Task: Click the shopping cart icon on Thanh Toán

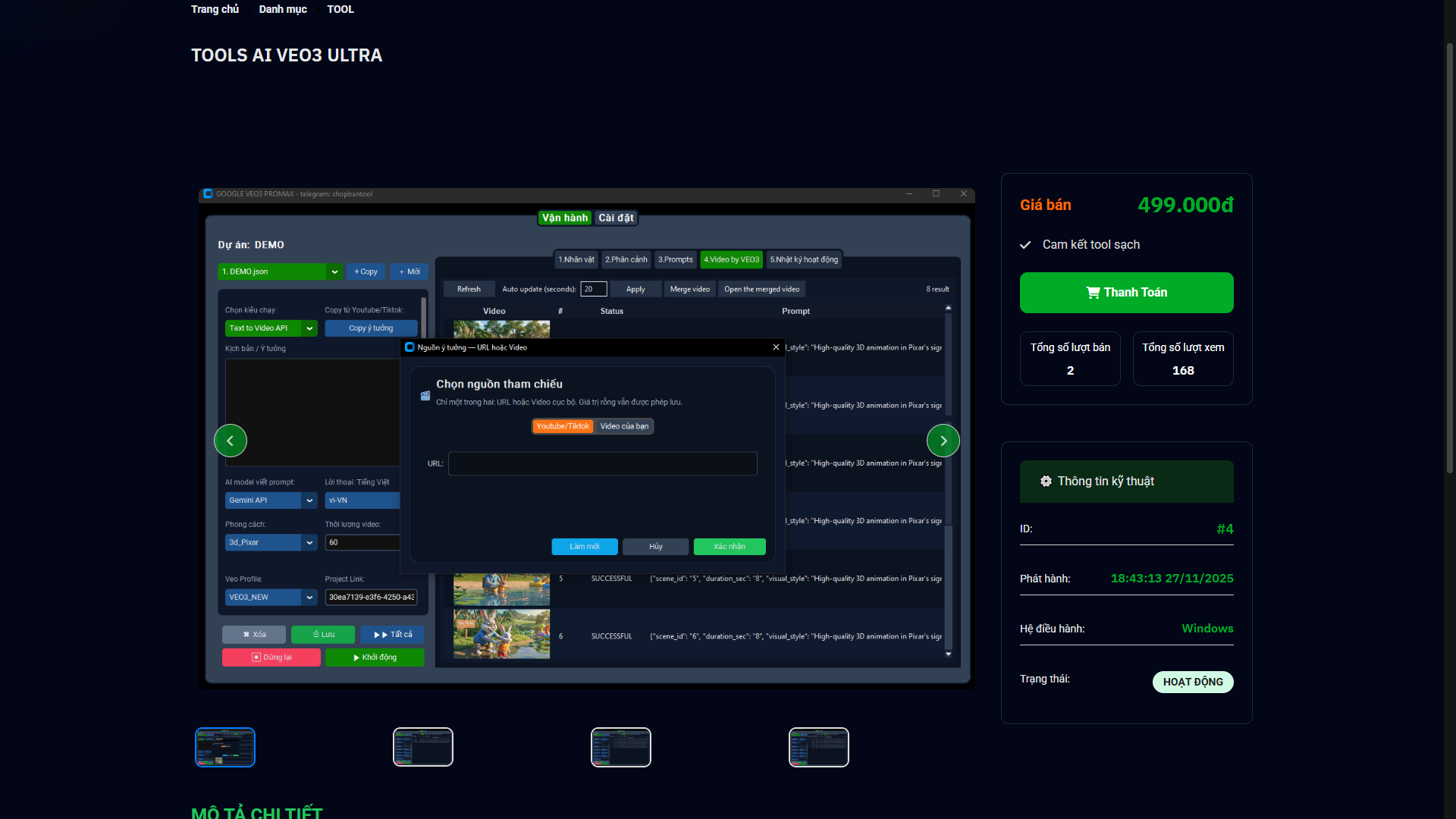Action: point(1093,293)
